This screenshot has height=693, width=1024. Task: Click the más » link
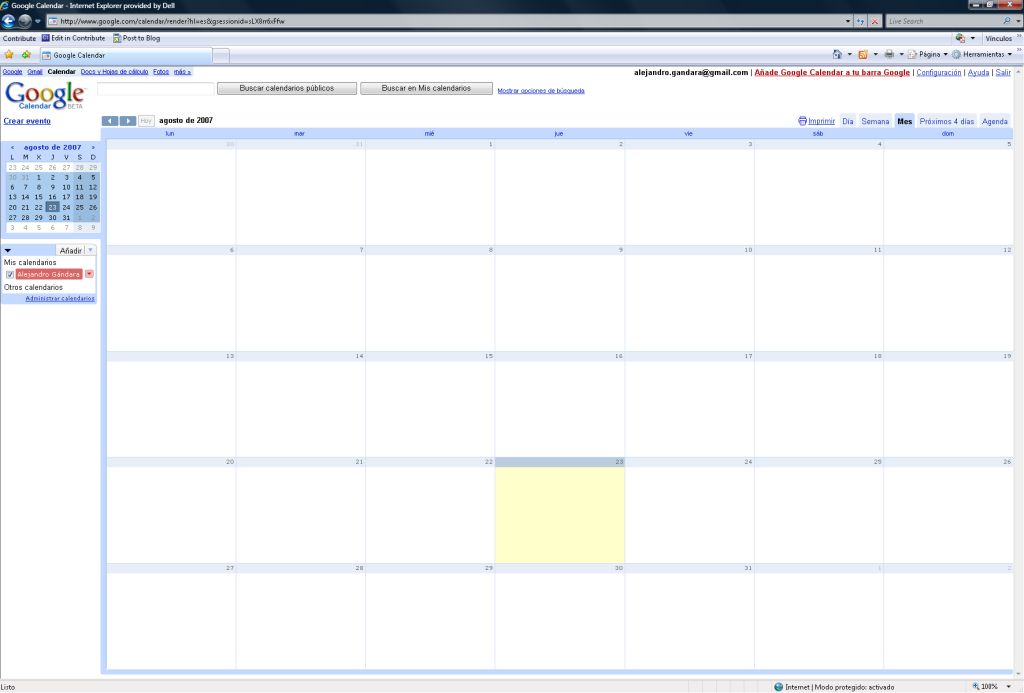click(x=182, y=72)
